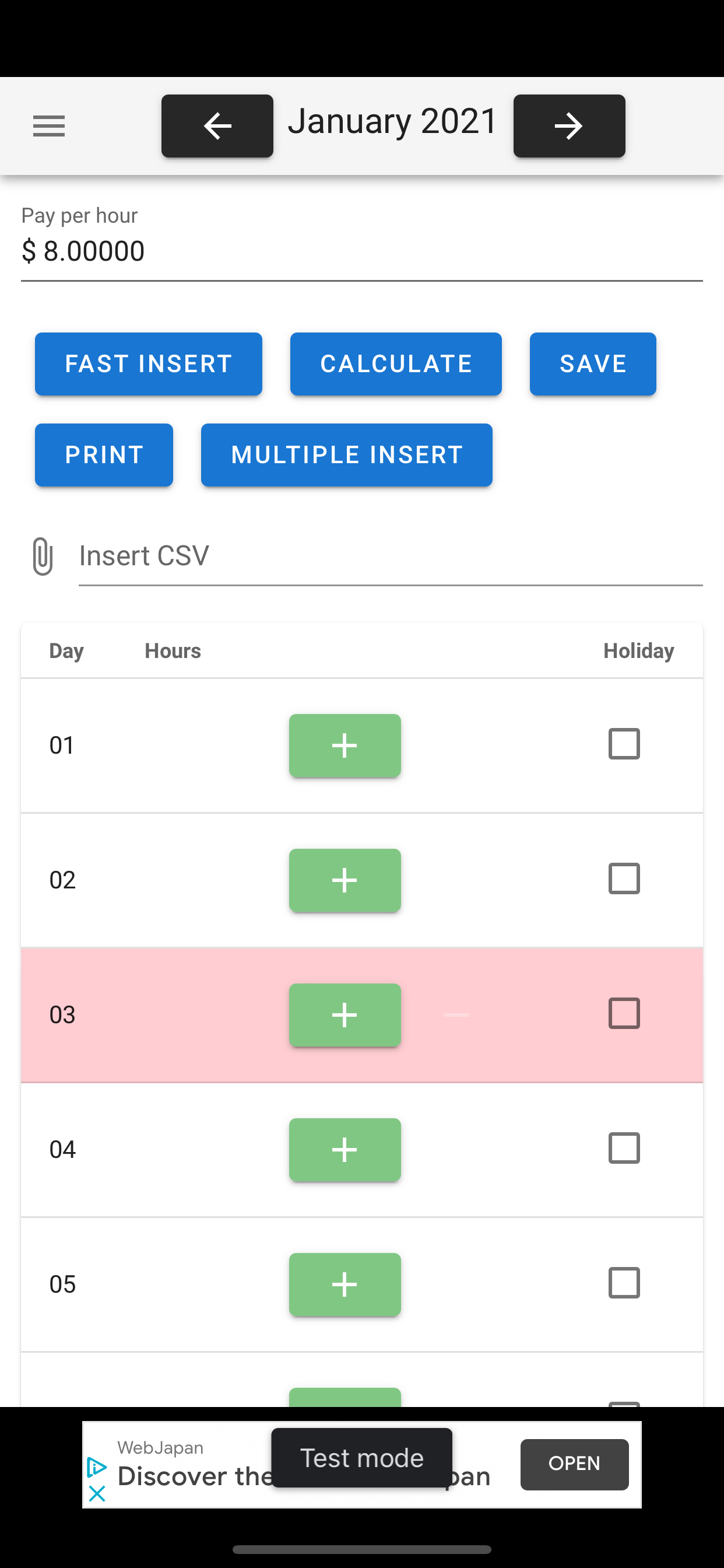The width and height of the screenshot is (724, 1568).
Task: Click the paperclip attach CSV icon
Action: (x=43, y=556)
